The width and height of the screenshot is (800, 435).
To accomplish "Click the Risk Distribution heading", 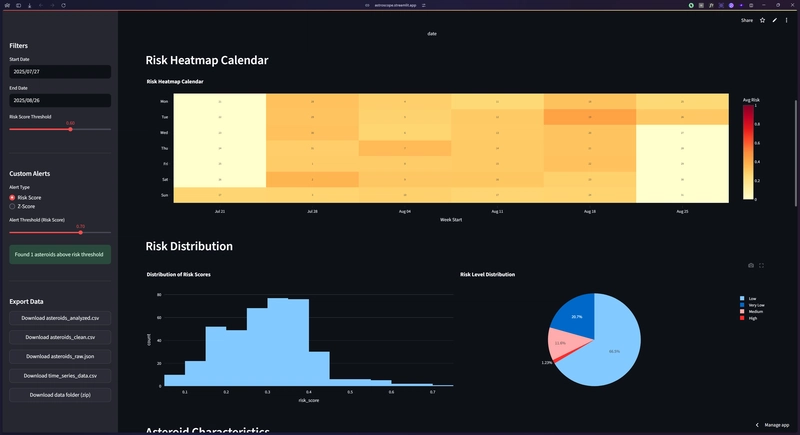I will (189, 246).
